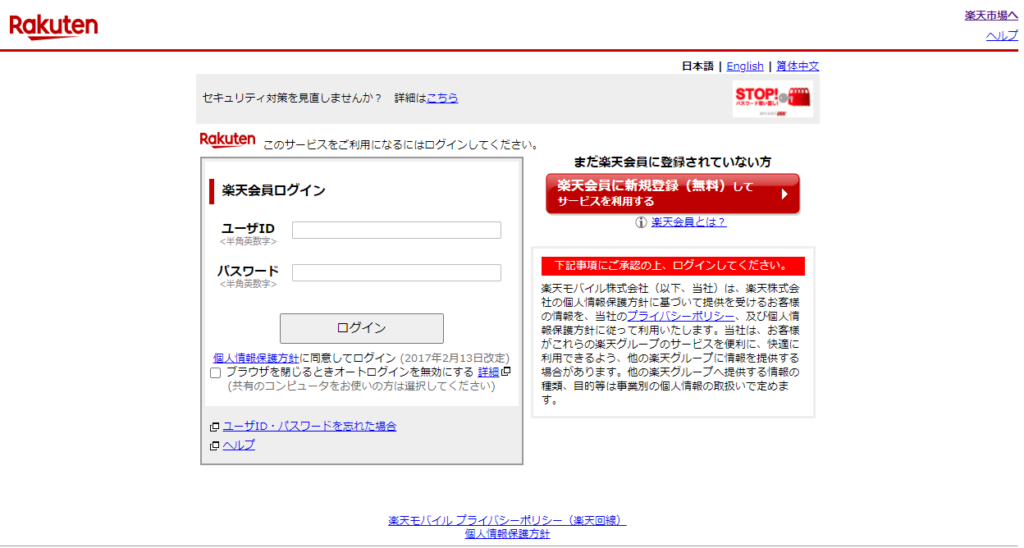Click the info icon beside 楽天会員とは？
The width and height of the screenshot is (1024, 548).
tap(641, 222)
